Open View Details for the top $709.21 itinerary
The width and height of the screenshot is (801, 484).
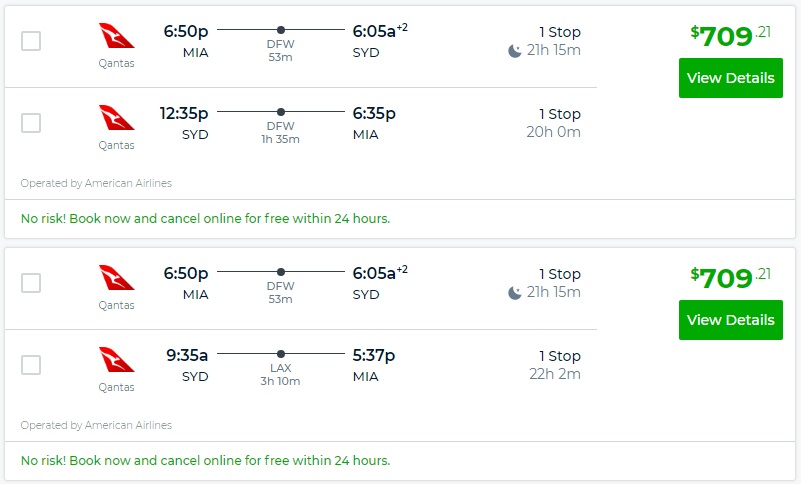click(x=730, y=78)
